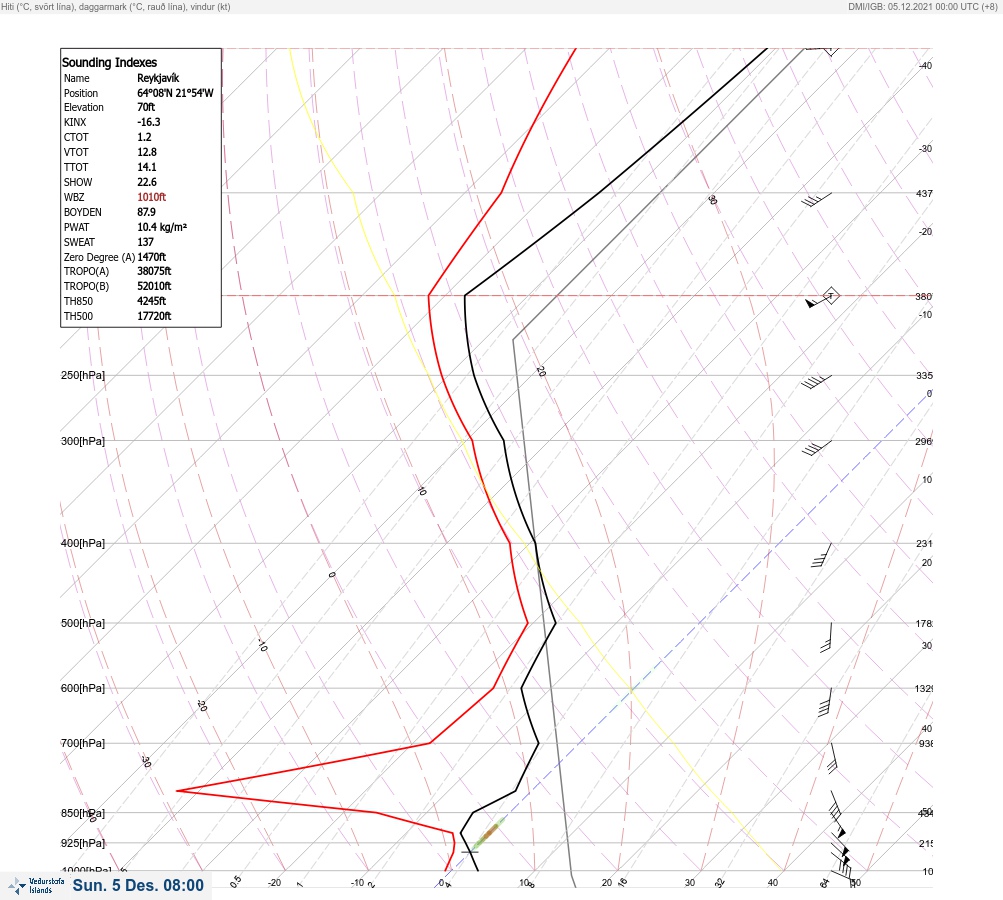Click the '700[hPa]' pressure label
The height and width of the screenshot is (900, 1003).
[83, 743]
